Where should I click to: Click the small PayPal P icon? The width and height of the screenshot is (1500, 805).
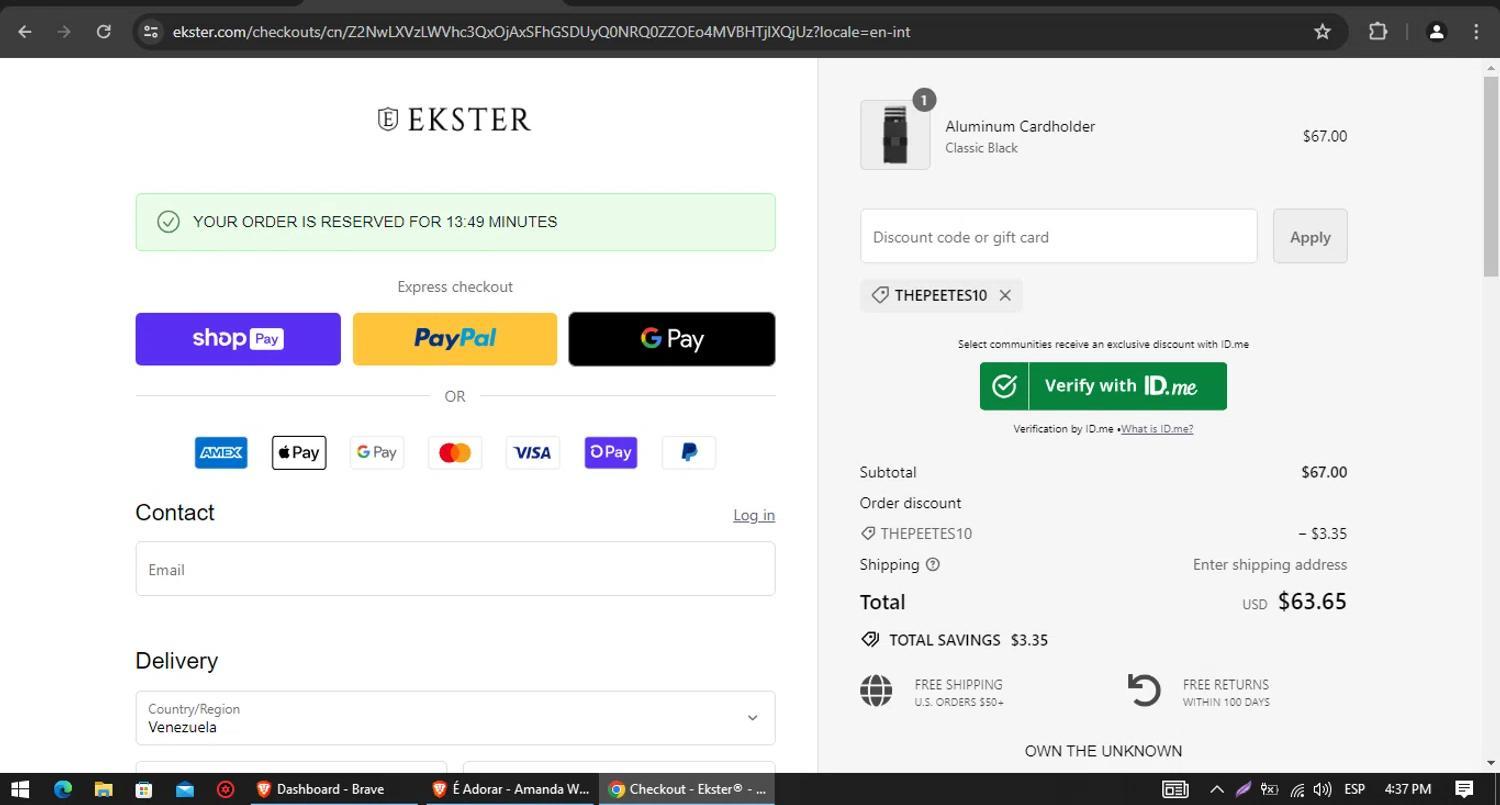click(x=689, y=452)
